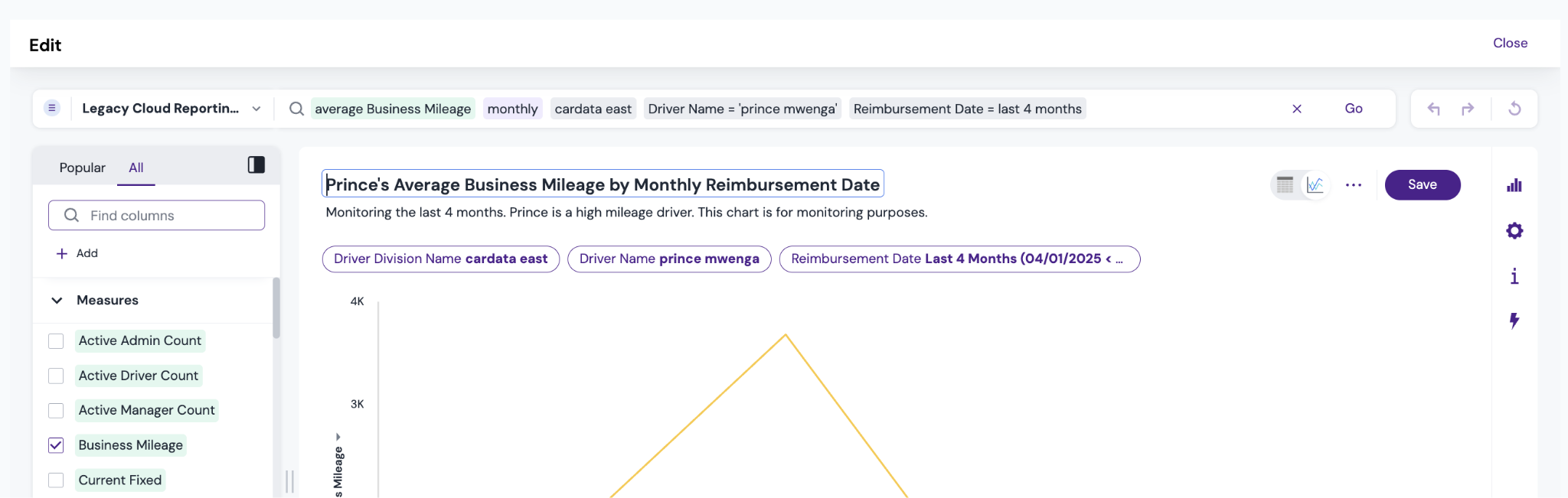This screenshot has width=1568, height=498.
Task: Check the Active Manager Count checkbox
Action: click(x=56, y=411)
